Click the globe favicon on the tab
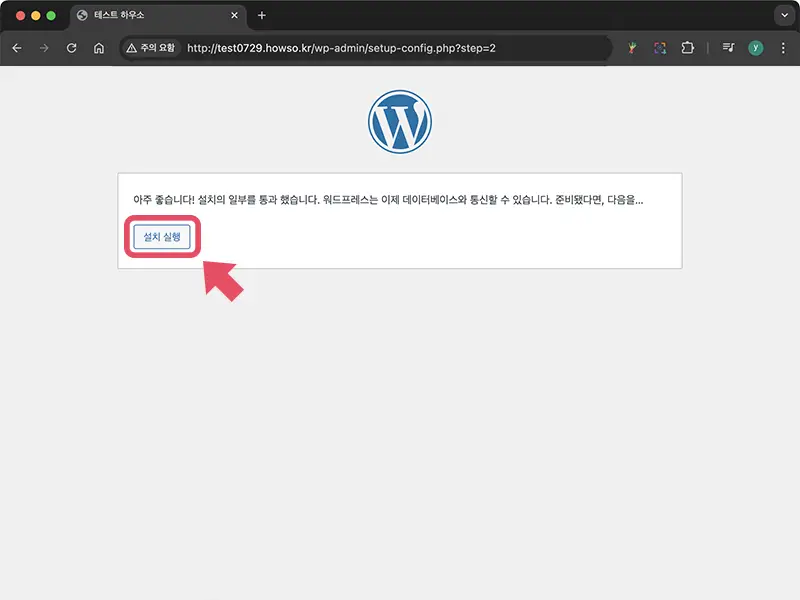This screenshot has width=800, height=600. (82, 15)
